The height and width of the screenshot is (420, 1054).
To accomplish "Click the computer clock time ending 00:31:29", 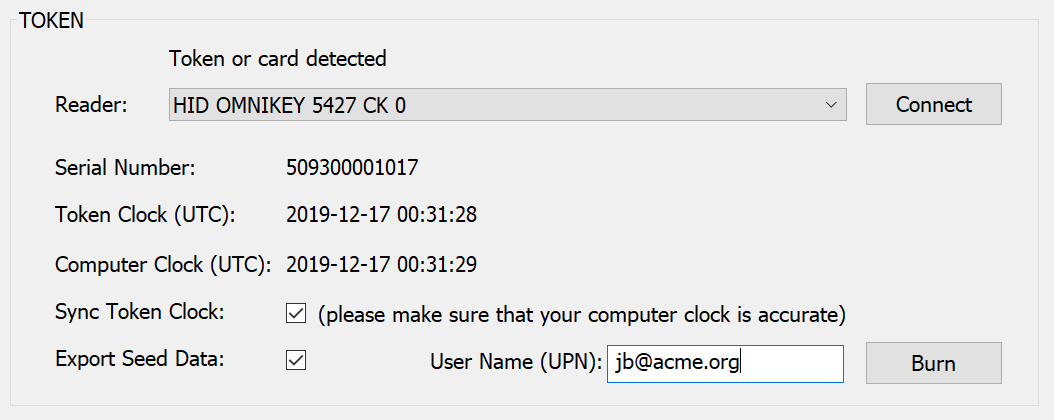I will click(x=381, y=265).
